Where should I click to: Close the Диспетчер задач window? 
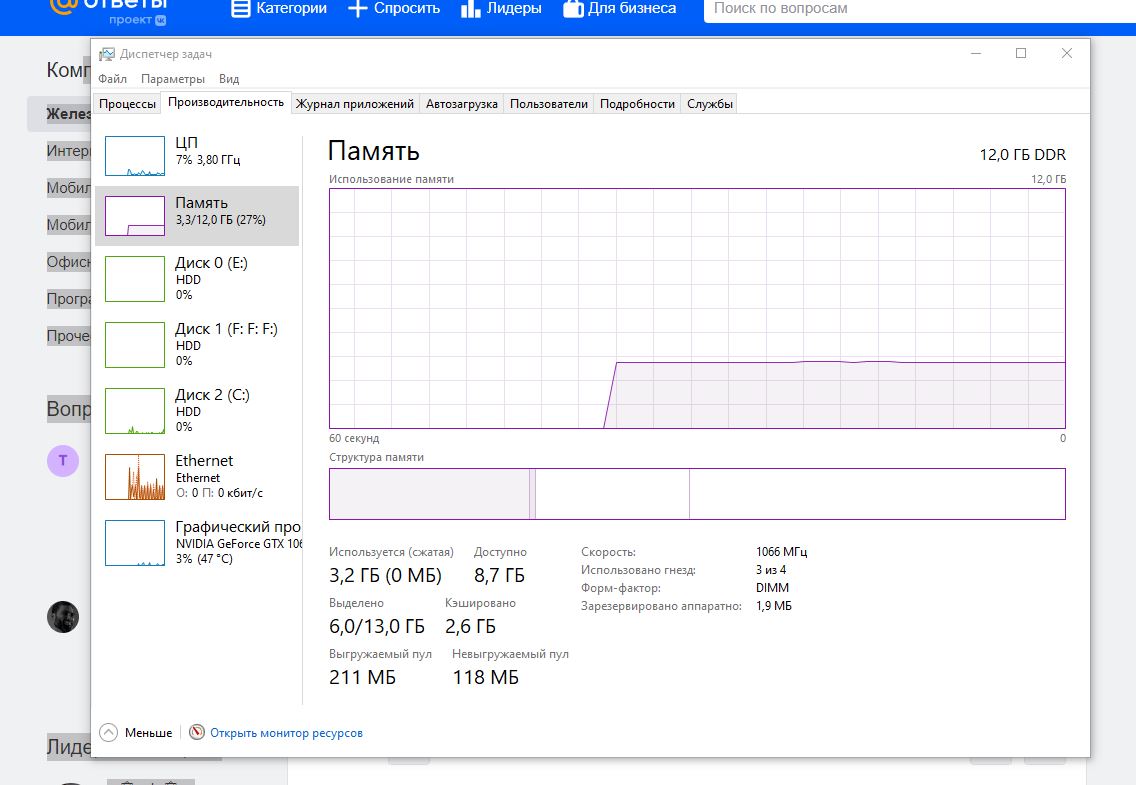(x=1066, y=54)
